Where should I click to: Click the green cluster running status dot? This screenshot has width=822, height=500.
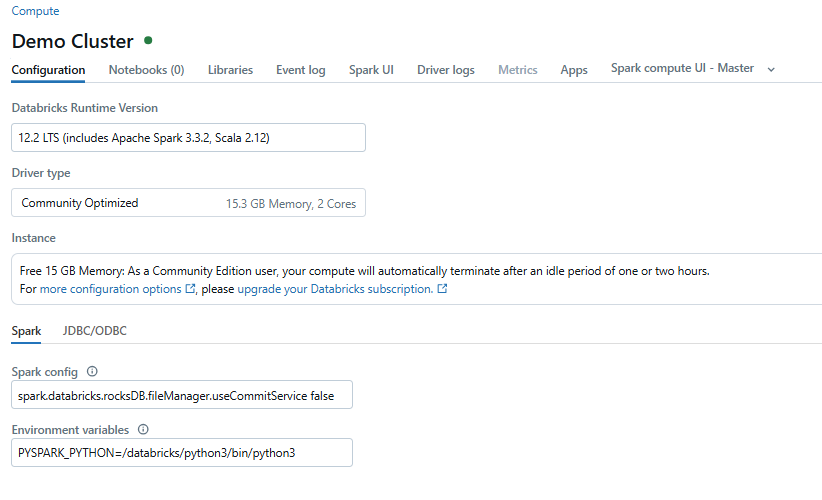[148, 40]
